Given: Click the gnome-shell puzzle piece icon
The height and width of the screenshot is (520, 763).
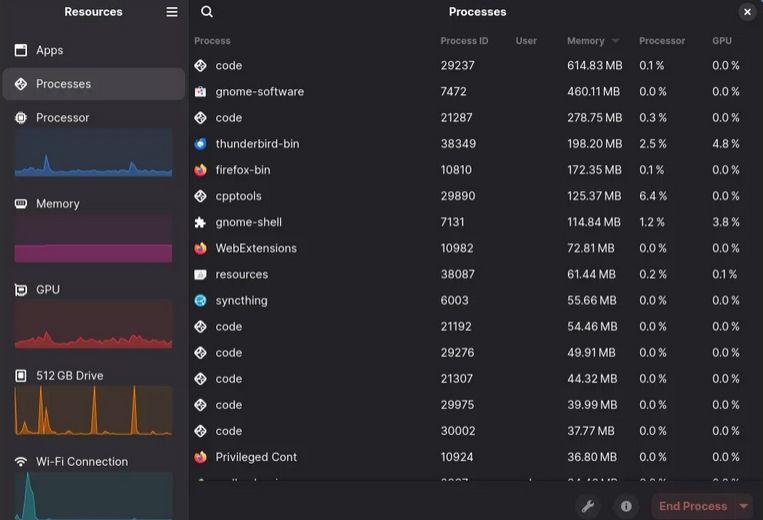Looking at the screenshot, I should coord(200,222).
